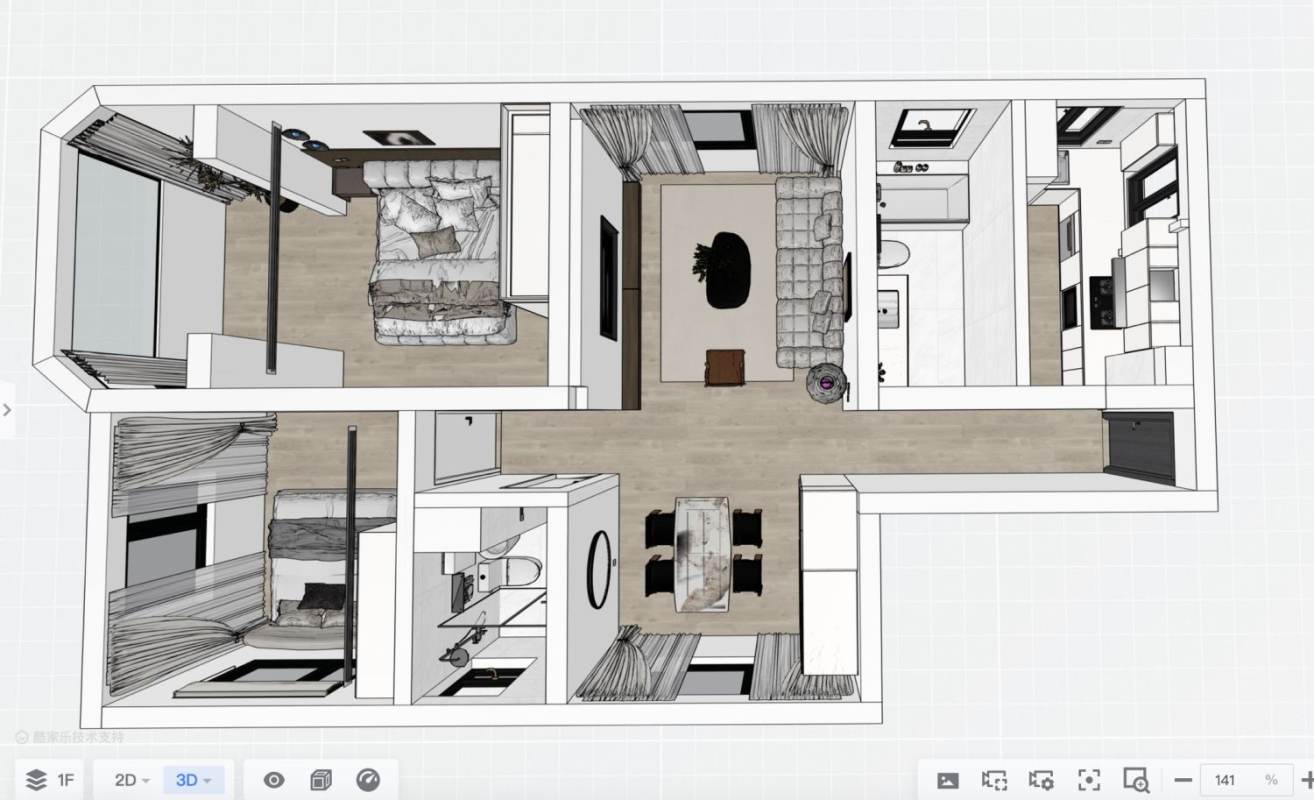Screen dimensions: 1314x800
Task: Select the black oval coffee table
Action: point(727,269)
